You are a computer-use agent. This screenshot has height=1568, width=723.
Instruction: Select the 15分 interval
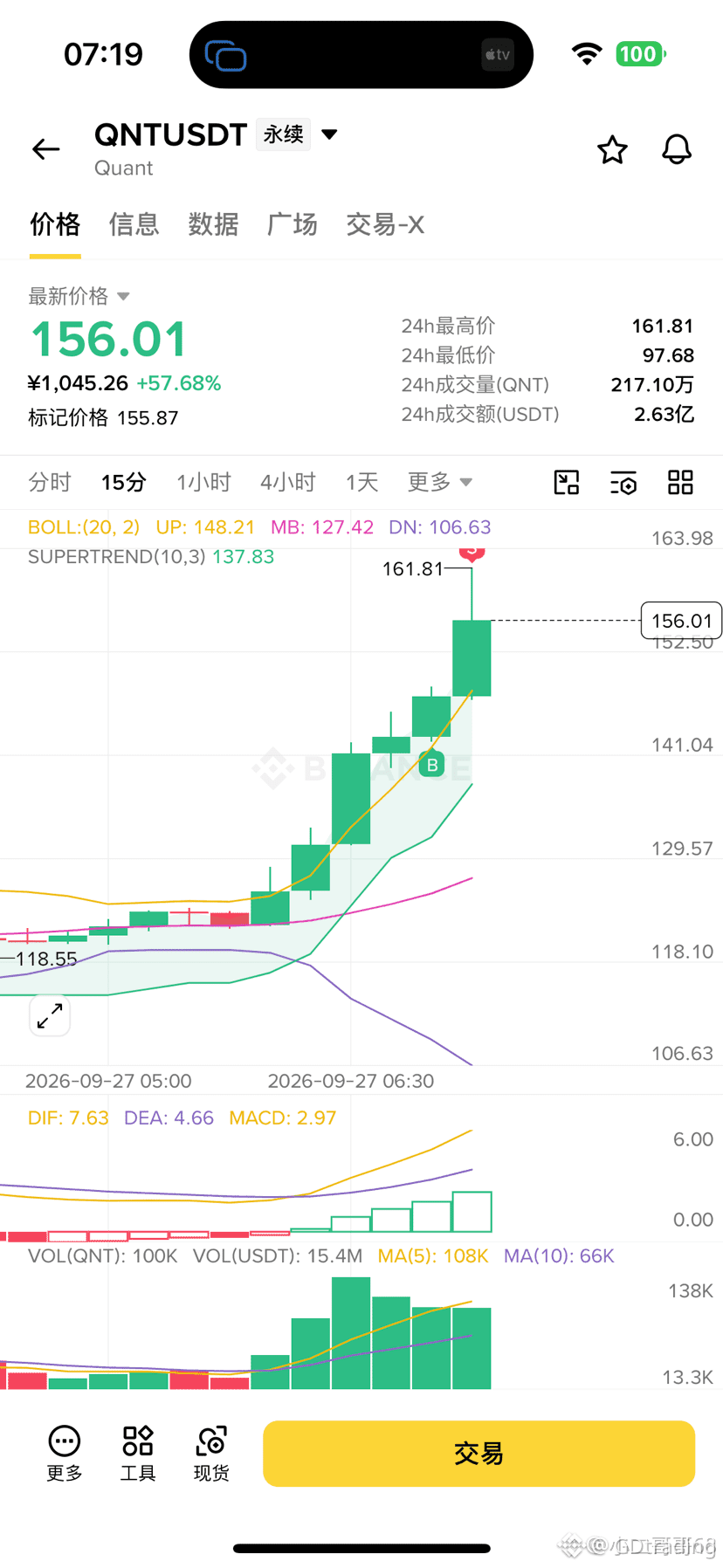click(123, 482)
